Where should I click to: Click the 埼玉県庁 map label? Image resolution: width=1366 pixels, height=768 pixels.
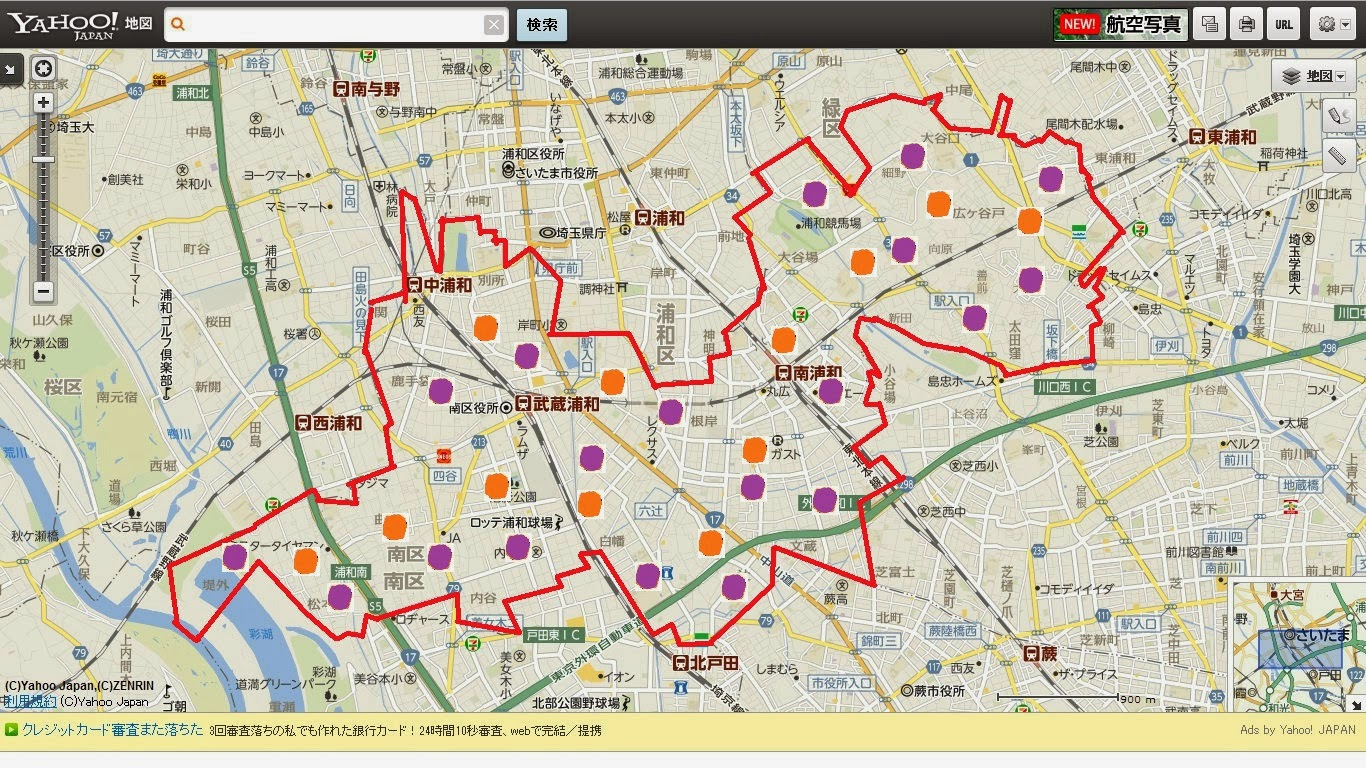tap(572, 232)
